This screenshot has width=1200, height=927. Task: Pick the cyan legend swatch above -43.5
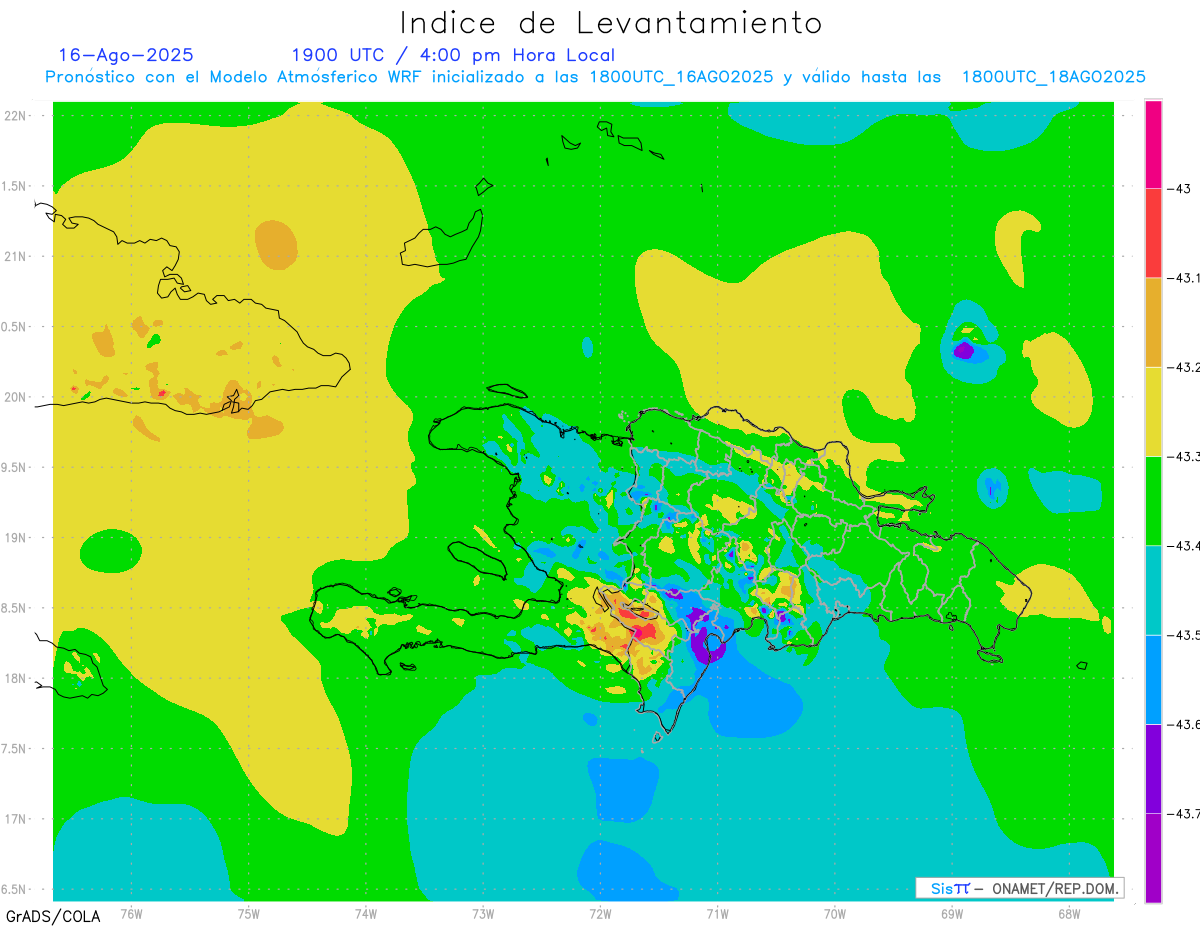pos(1153,590)
